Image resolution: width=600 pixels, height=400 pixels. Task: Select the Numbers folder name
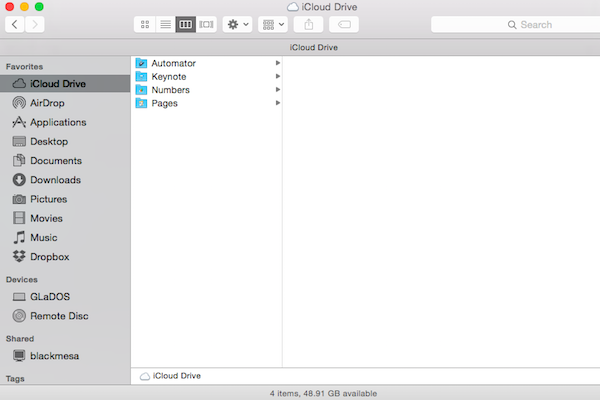(x=170, y=90)
